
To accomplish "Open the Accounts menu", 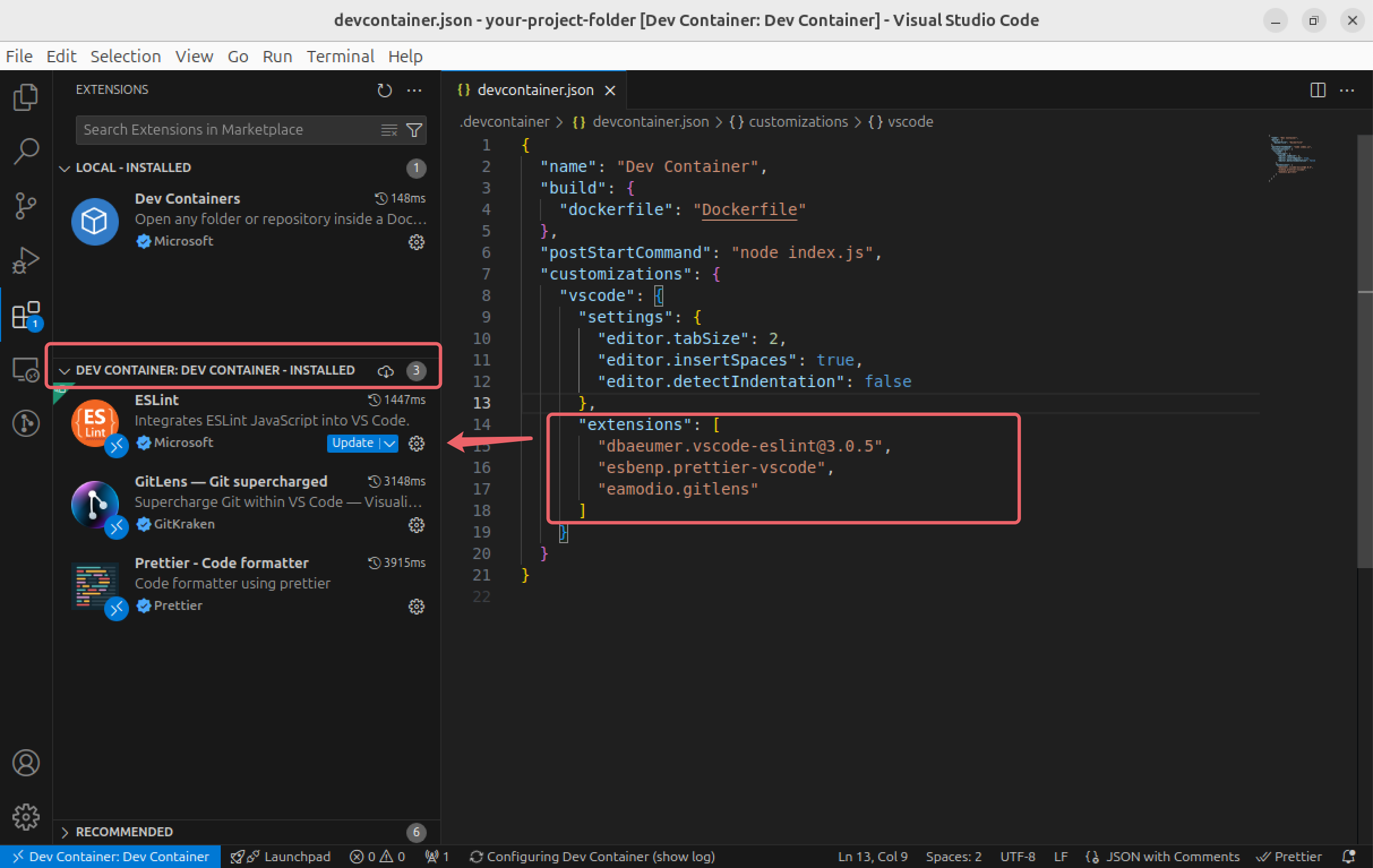I will coord(25,763).
